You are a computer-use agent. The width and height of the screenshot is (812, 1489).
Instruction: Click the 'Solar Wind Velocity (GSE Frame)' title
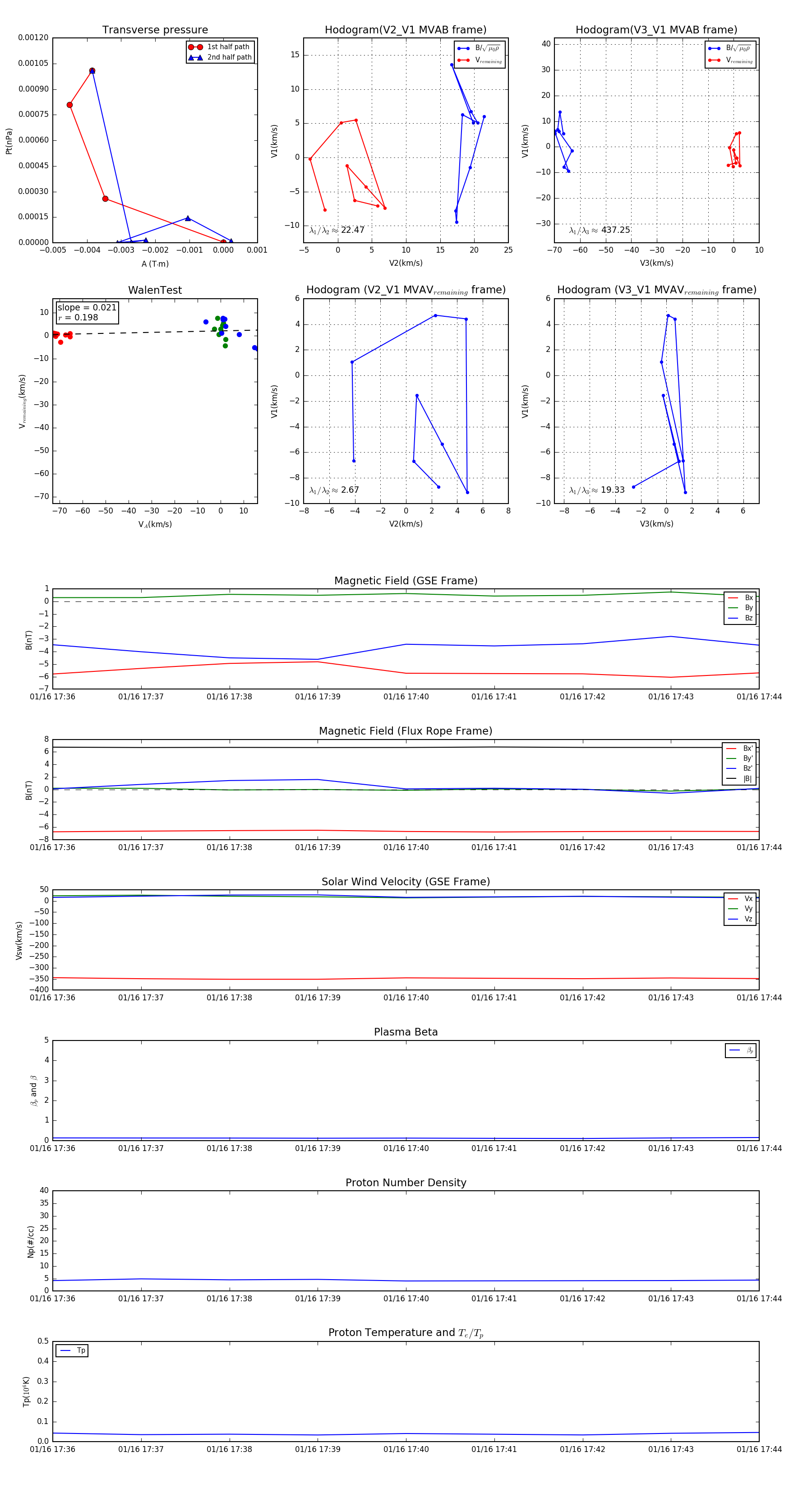[406, 882]
